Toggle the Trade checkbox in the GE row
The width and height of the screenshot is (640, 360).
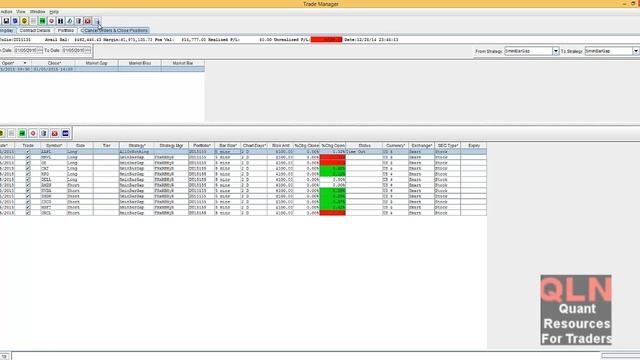28,163
